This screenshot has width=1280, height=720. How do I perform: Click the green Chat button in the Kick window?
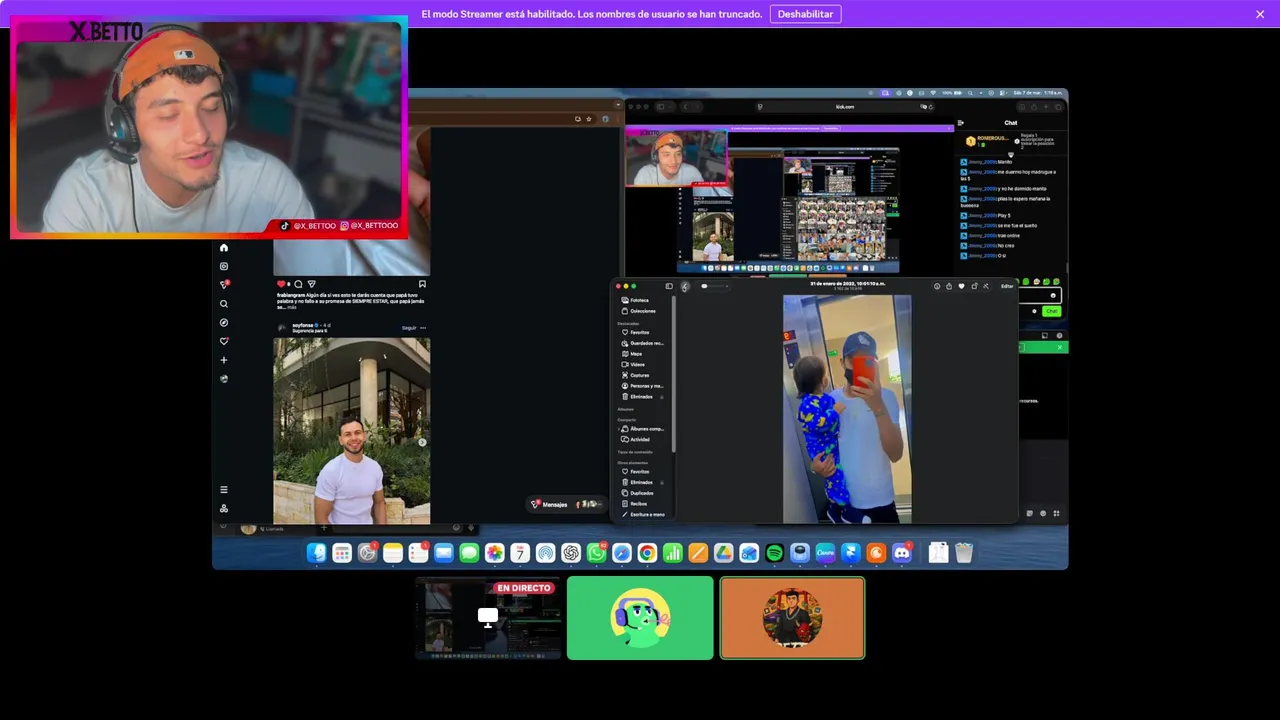[x=1051, y=311]
